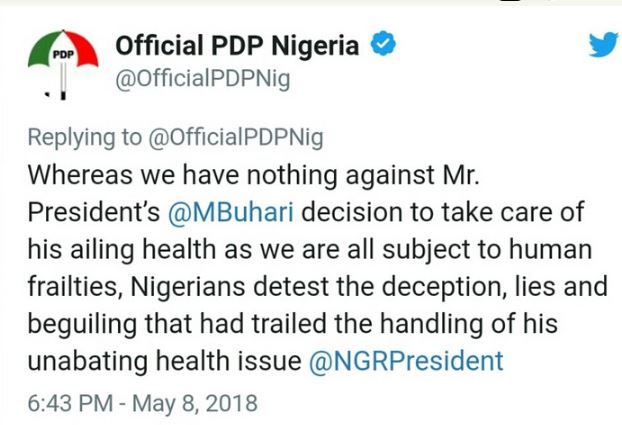Click the word "beguiling" in the tweet

(x=74, y=323)
